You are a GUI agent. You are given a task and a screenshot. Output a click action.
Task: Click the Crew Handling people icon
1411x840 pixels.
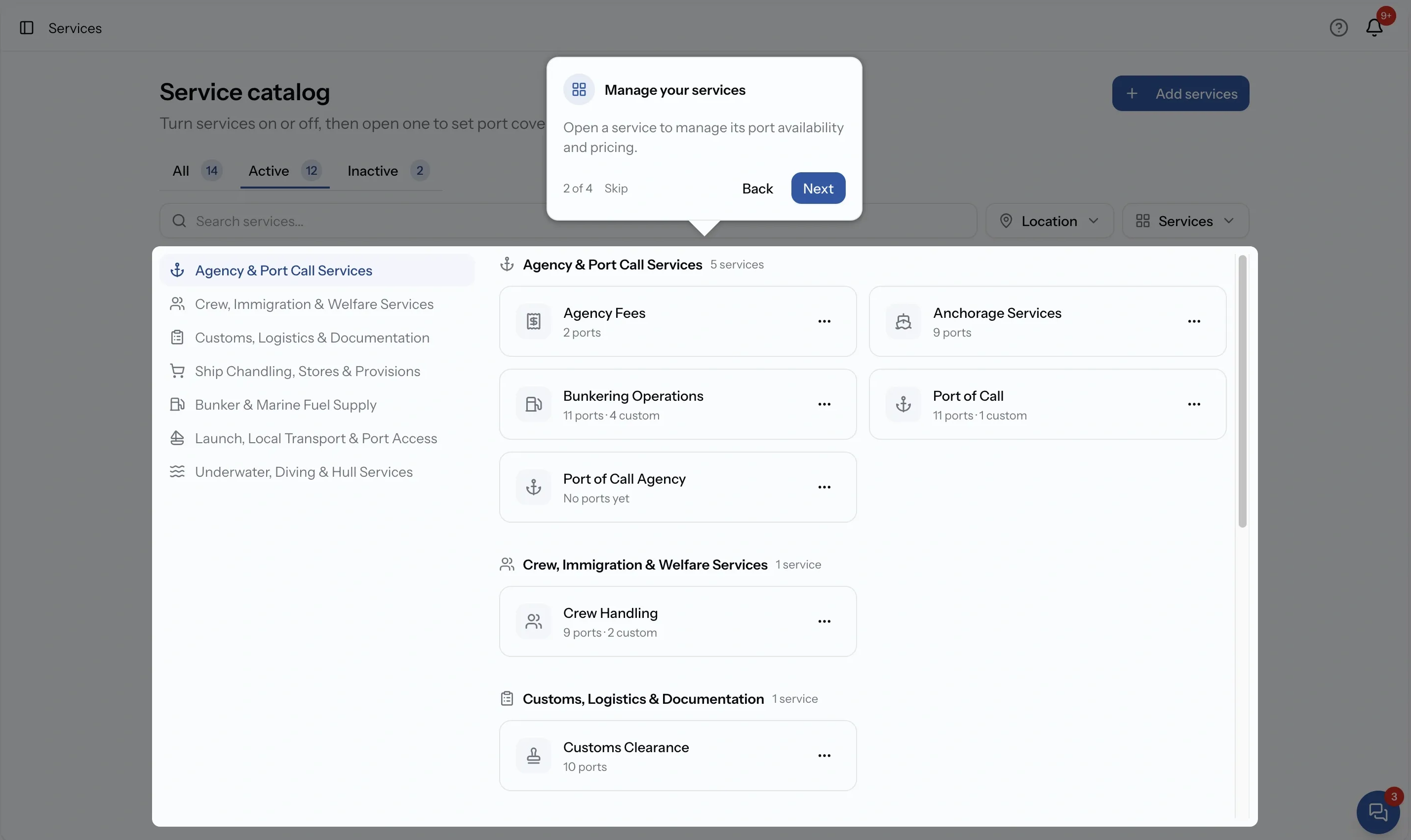click(x=533, y=621)
